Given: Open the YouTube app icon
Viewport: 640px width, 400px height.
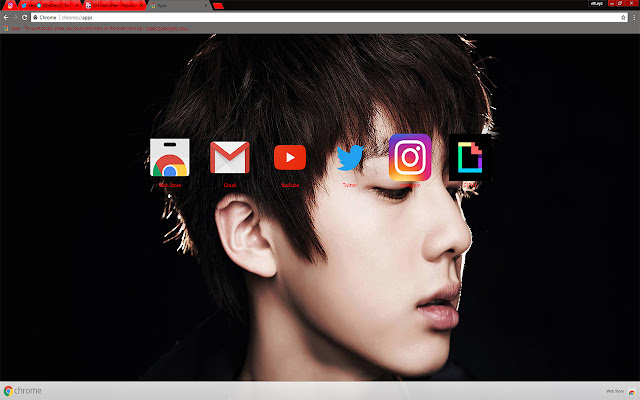Looking at the screenshot, I should tap(290, 158).
